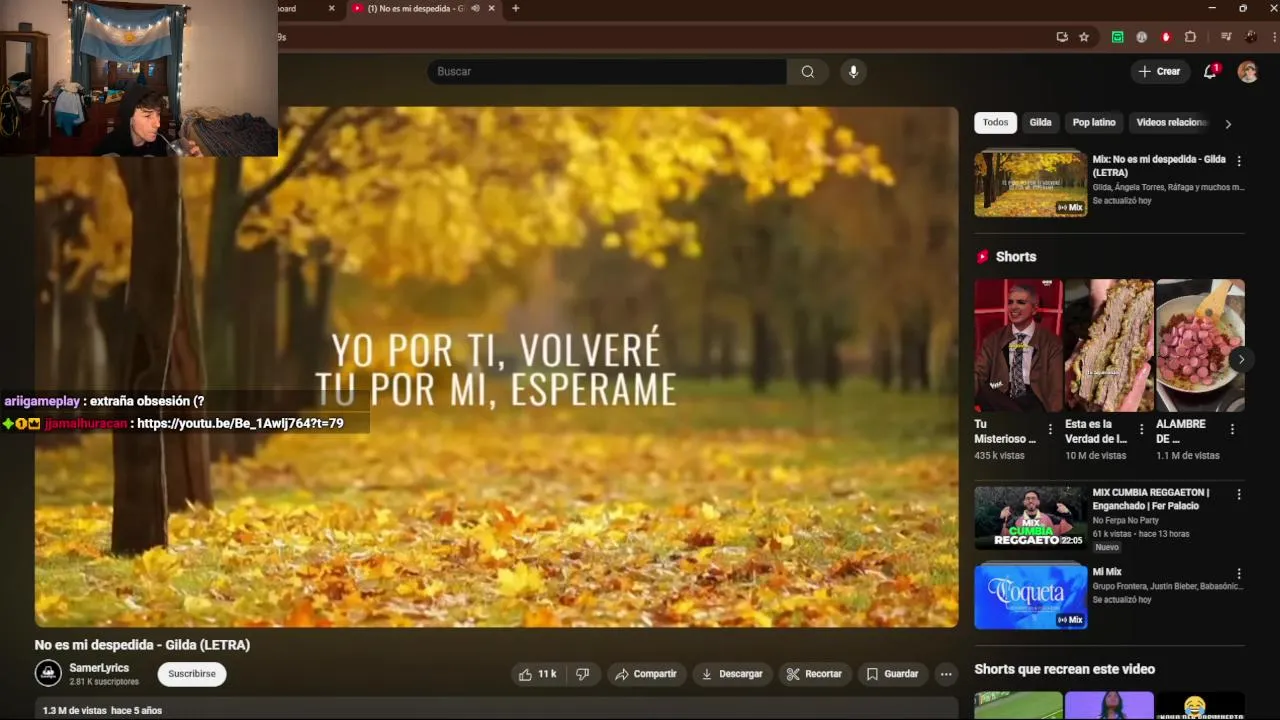Select the Todos filter chip
1280x720 pixels.
point(995,122)
